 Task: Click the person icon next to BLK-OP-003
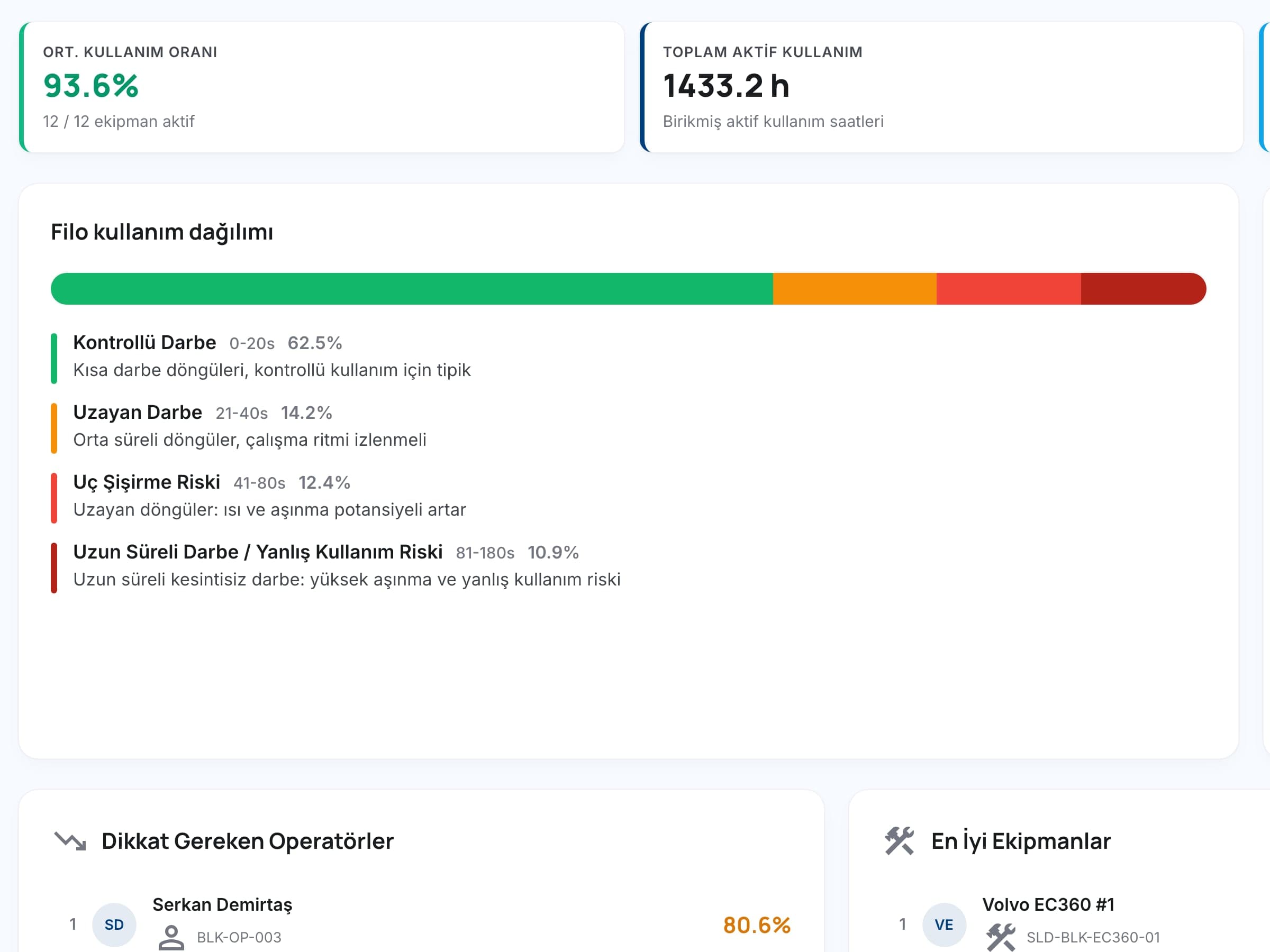tap(171, 937)
